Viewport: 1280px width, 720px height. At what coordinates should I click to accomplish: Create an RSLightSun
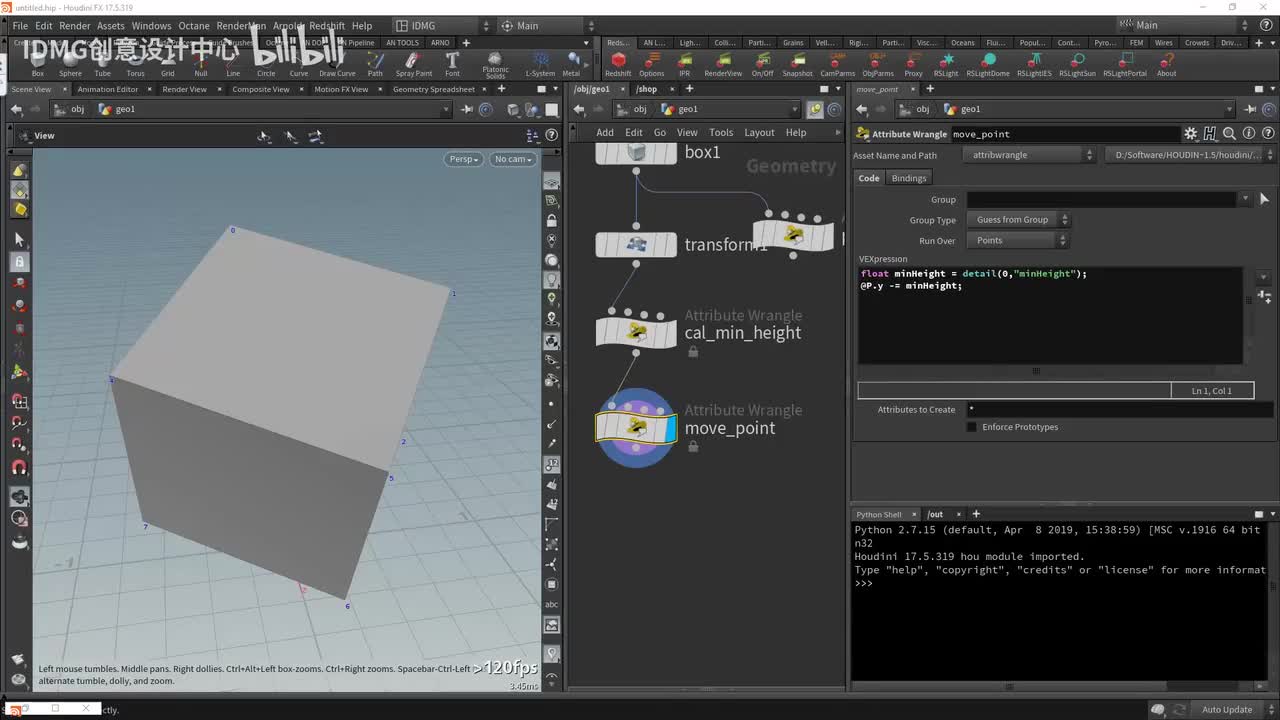coord(1077,66)
